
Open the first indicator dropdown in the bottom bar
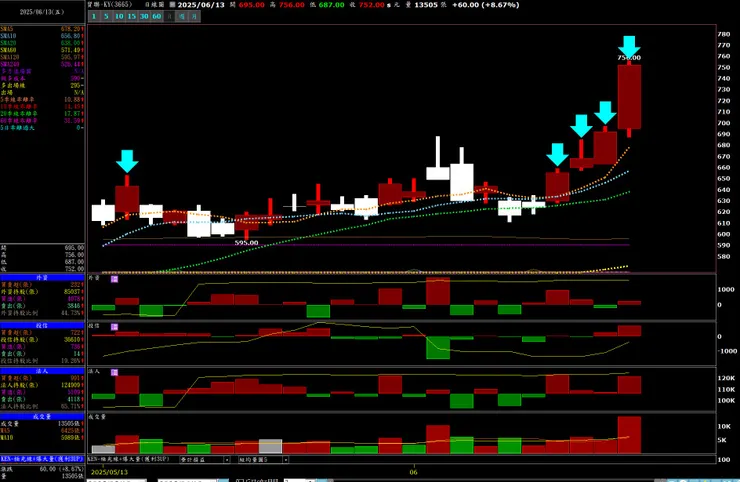(x=205, y=459)
